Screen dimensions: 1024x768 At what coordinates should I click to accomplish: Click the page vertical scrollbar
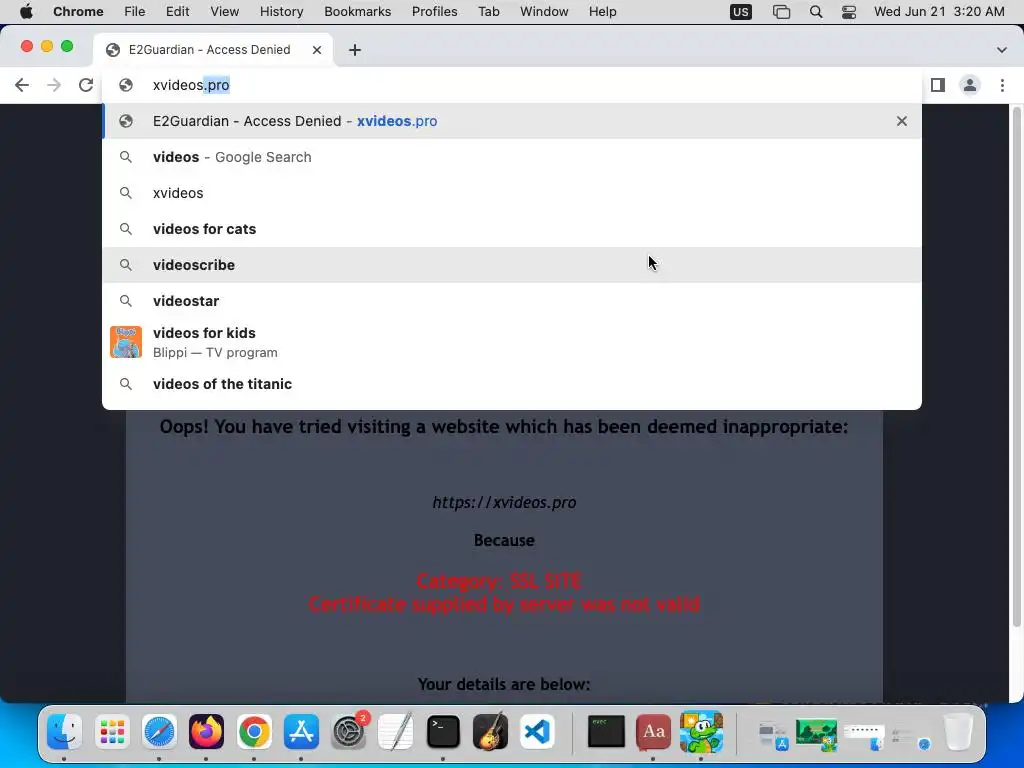click(x=1016, y=368)
